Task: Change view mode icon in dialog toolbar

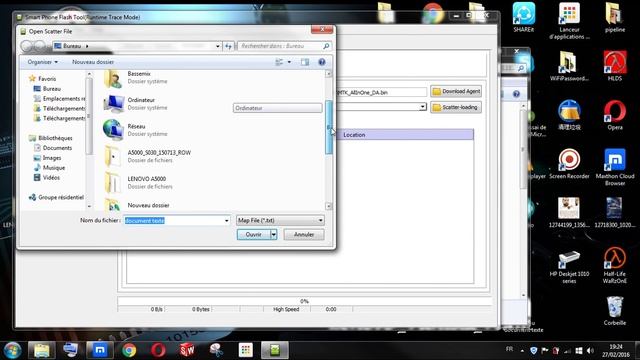Action: click(x=279, y=62)
